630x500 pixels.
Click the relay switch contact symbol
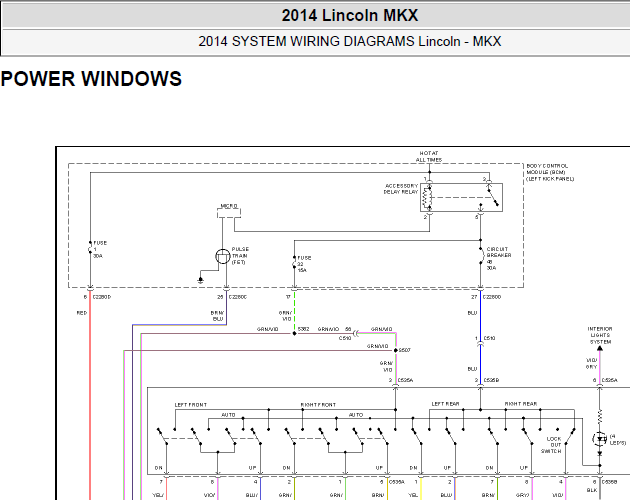[493, 195]
